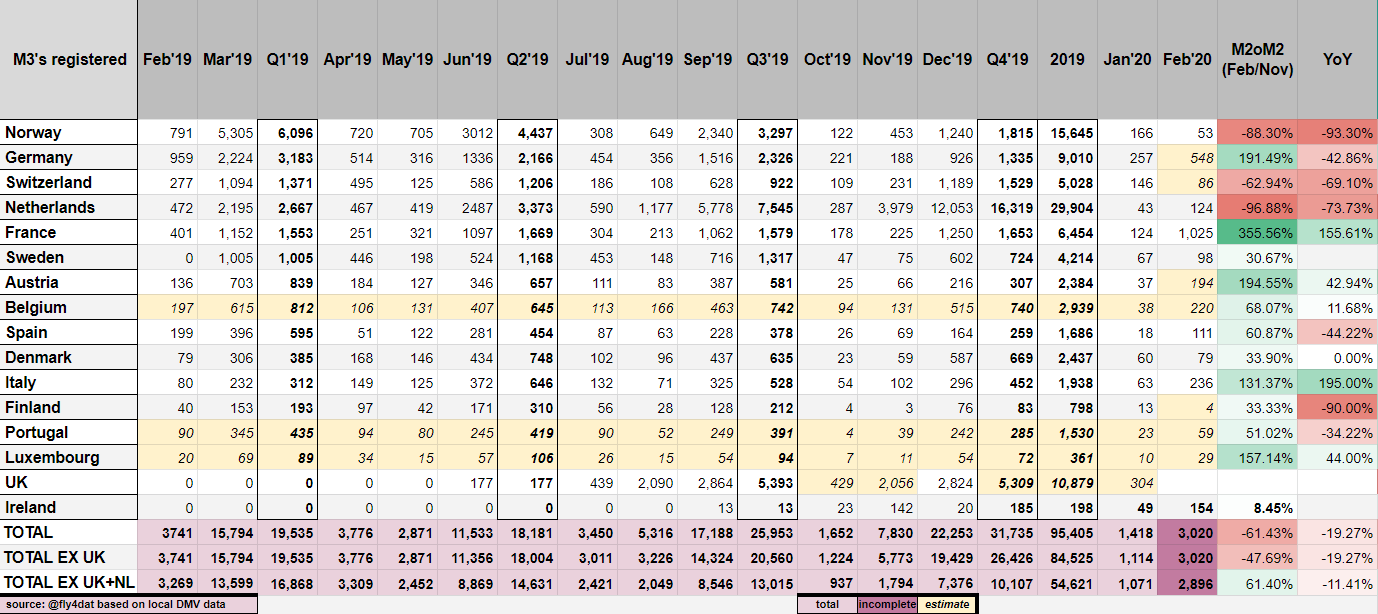Select the "M3's registered" header cell
Image resolution: width=1378 pixels, height=614 pixels.
(x=69, y=59)
